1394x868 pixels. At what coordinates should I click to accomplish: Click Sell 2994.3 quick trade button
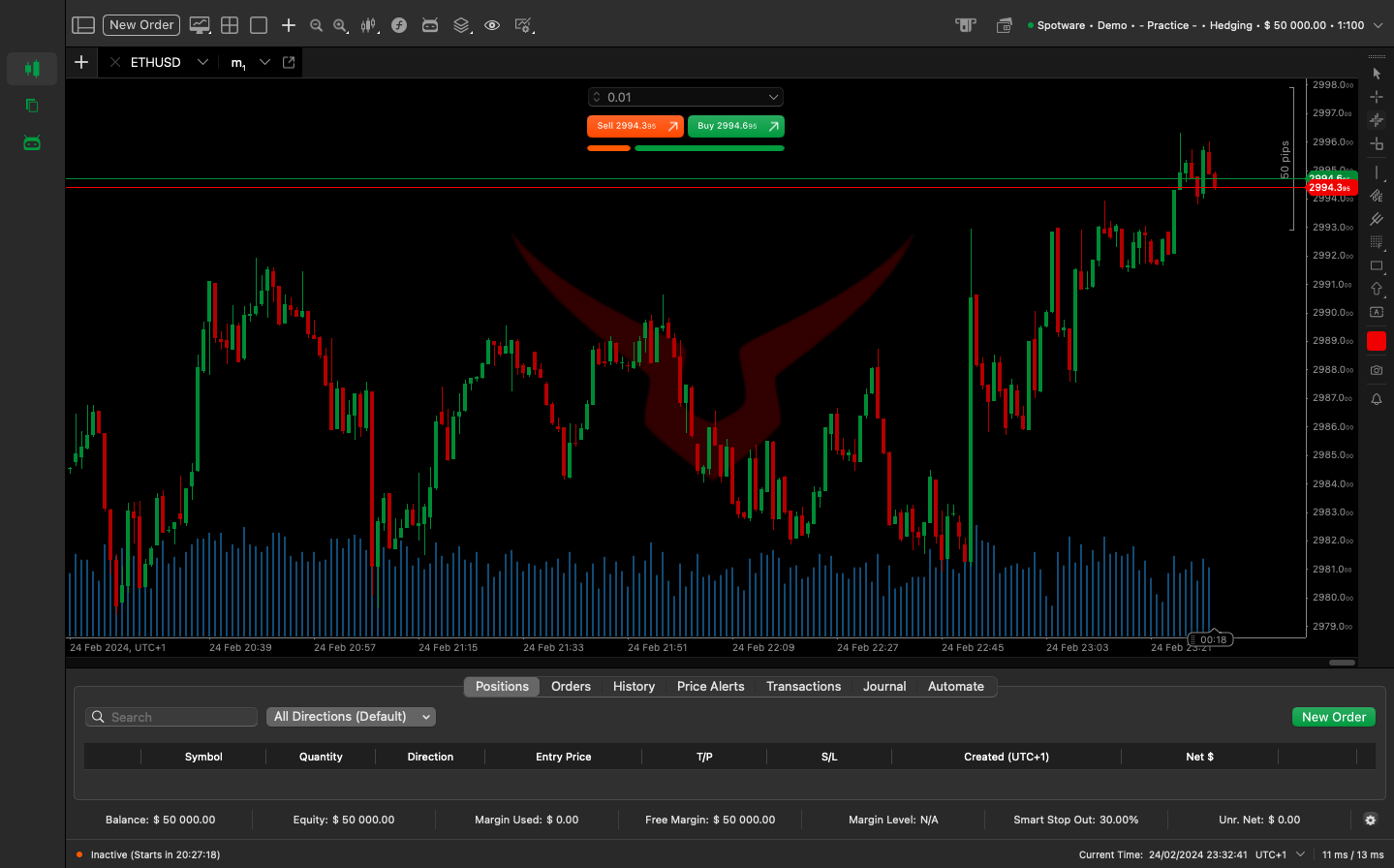coord(635,126)
